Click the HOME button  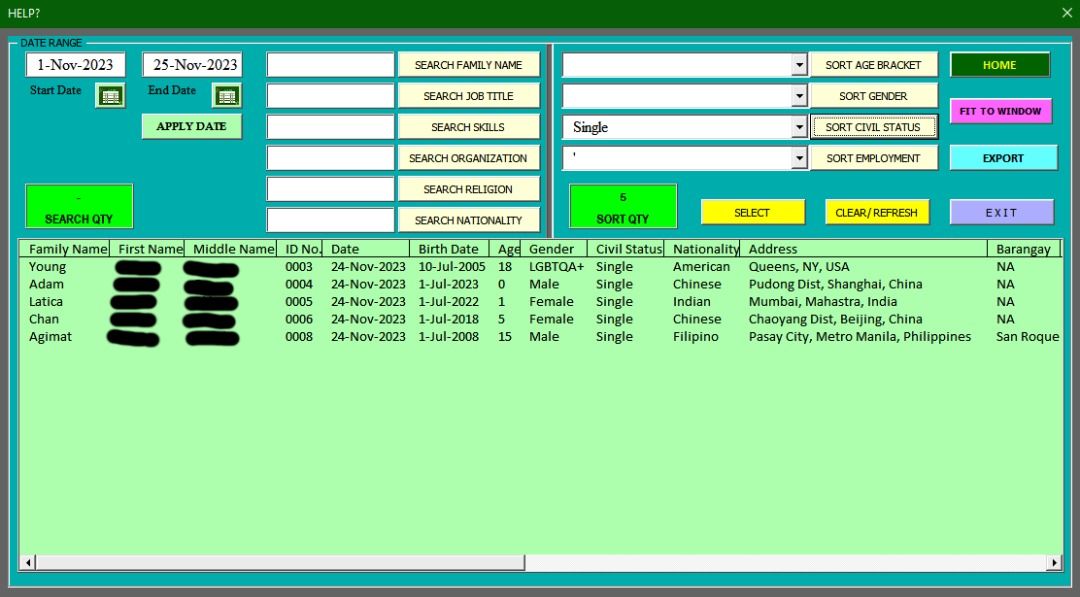tap(1000, 64)
